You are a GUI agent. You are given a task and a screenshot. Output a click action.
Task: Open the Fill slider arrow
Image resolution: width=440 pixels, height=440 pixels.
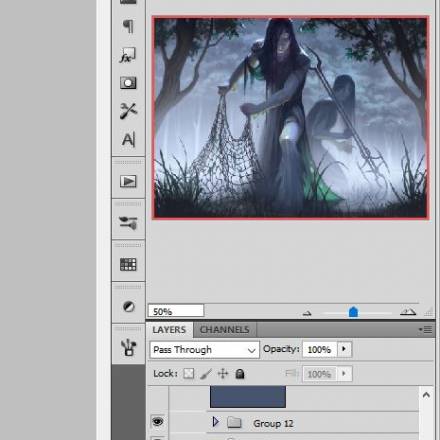(x=344, y=374)
